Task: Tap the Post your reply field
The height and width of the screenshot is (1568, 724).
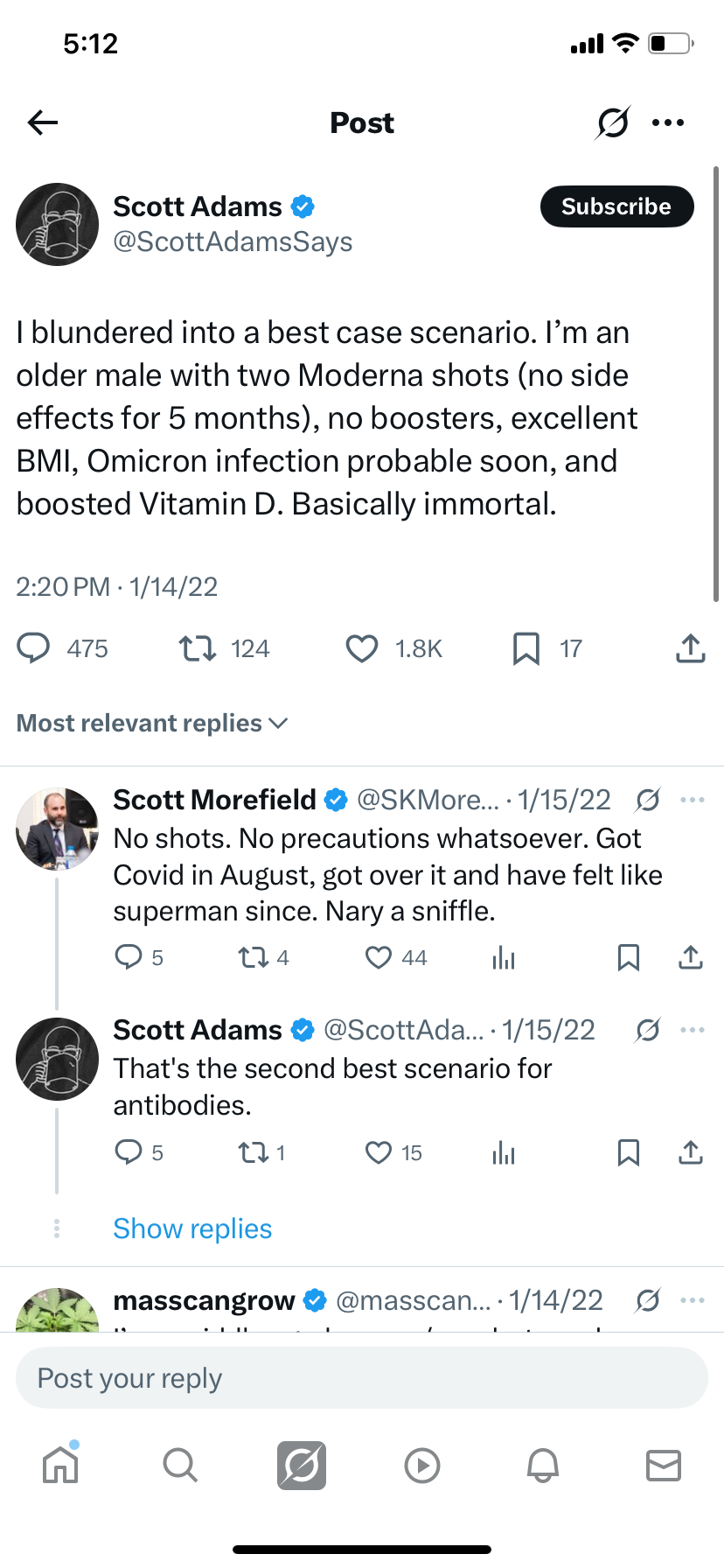Action: tap(362, 1379)
